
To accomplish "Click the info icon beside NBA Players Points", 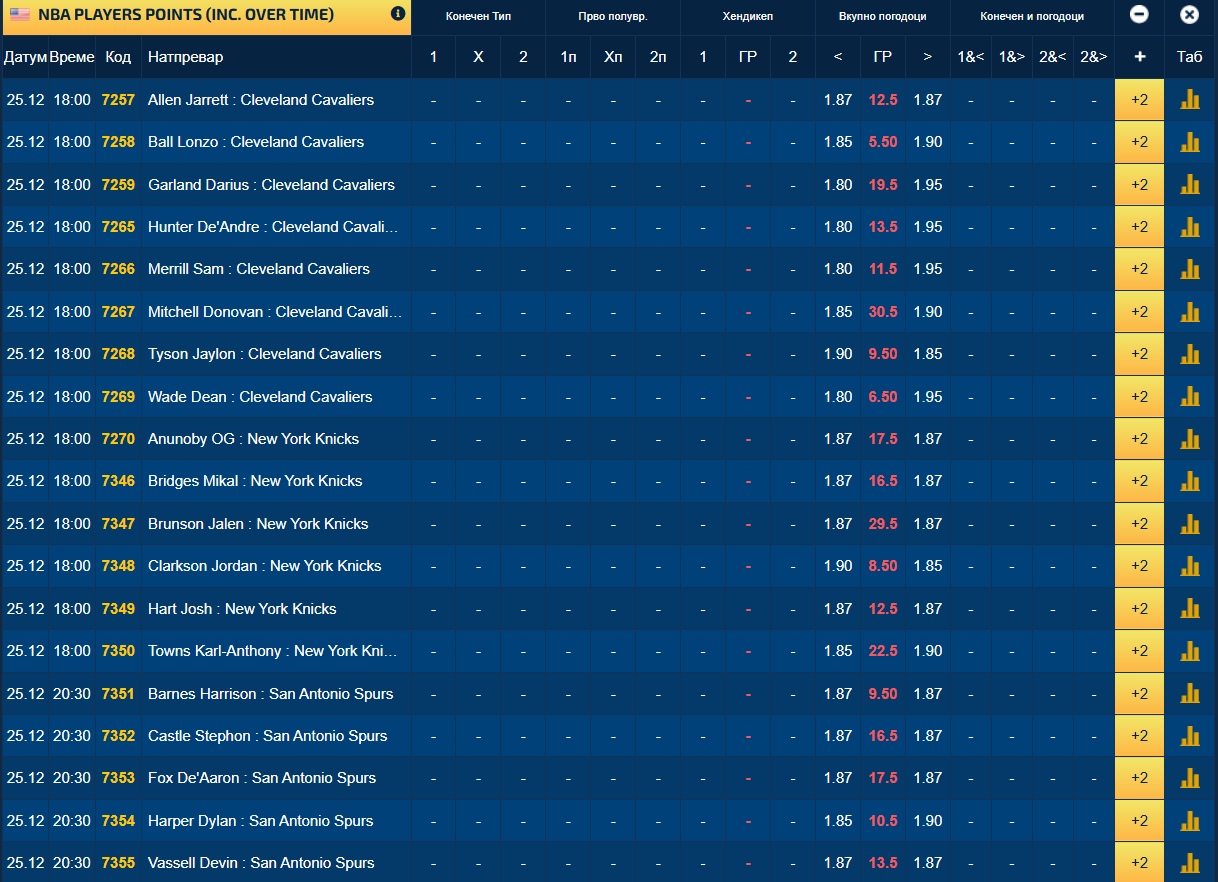I will coord(398,14).
